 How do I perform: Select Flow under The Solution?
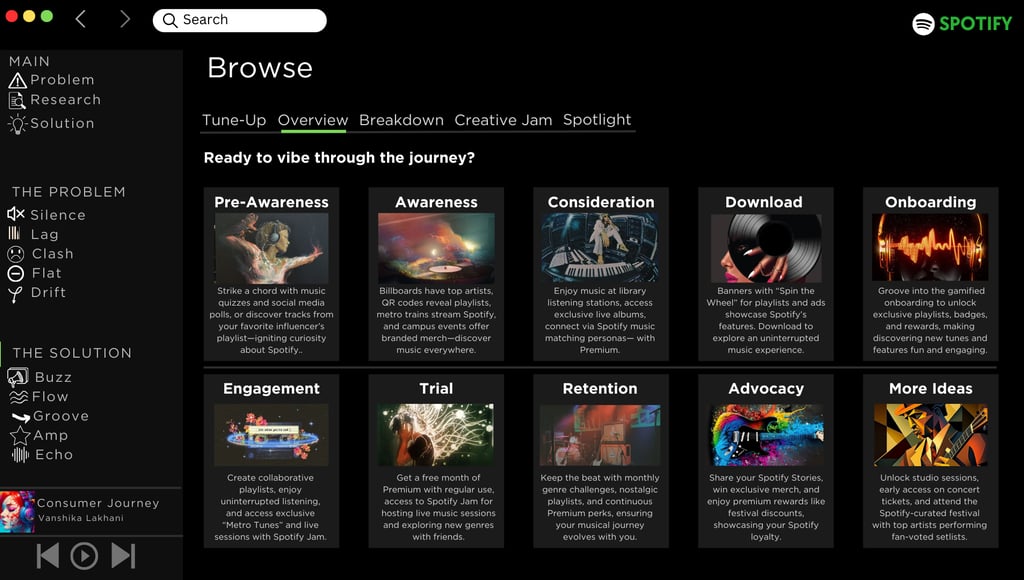50,396
